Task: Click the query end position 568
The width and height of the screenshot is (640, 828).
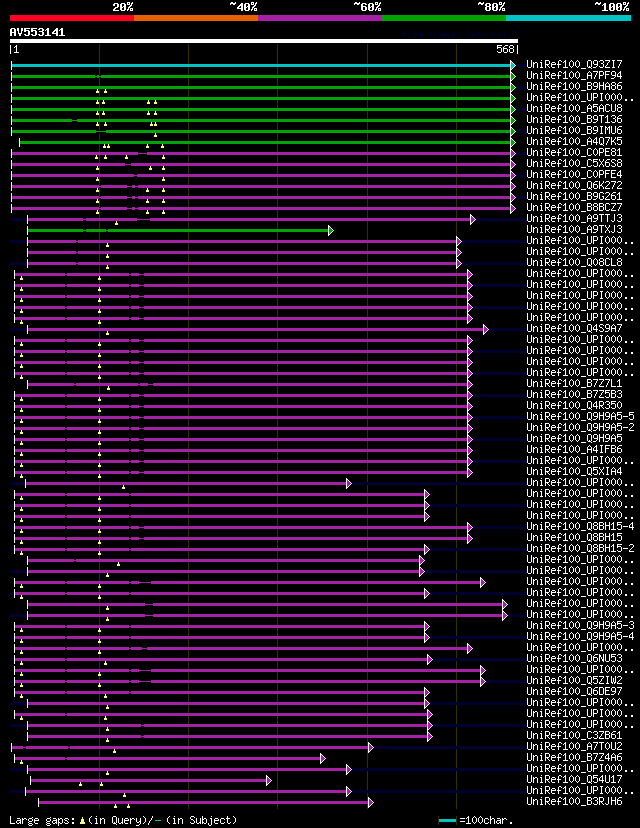Action: point(505,49)
